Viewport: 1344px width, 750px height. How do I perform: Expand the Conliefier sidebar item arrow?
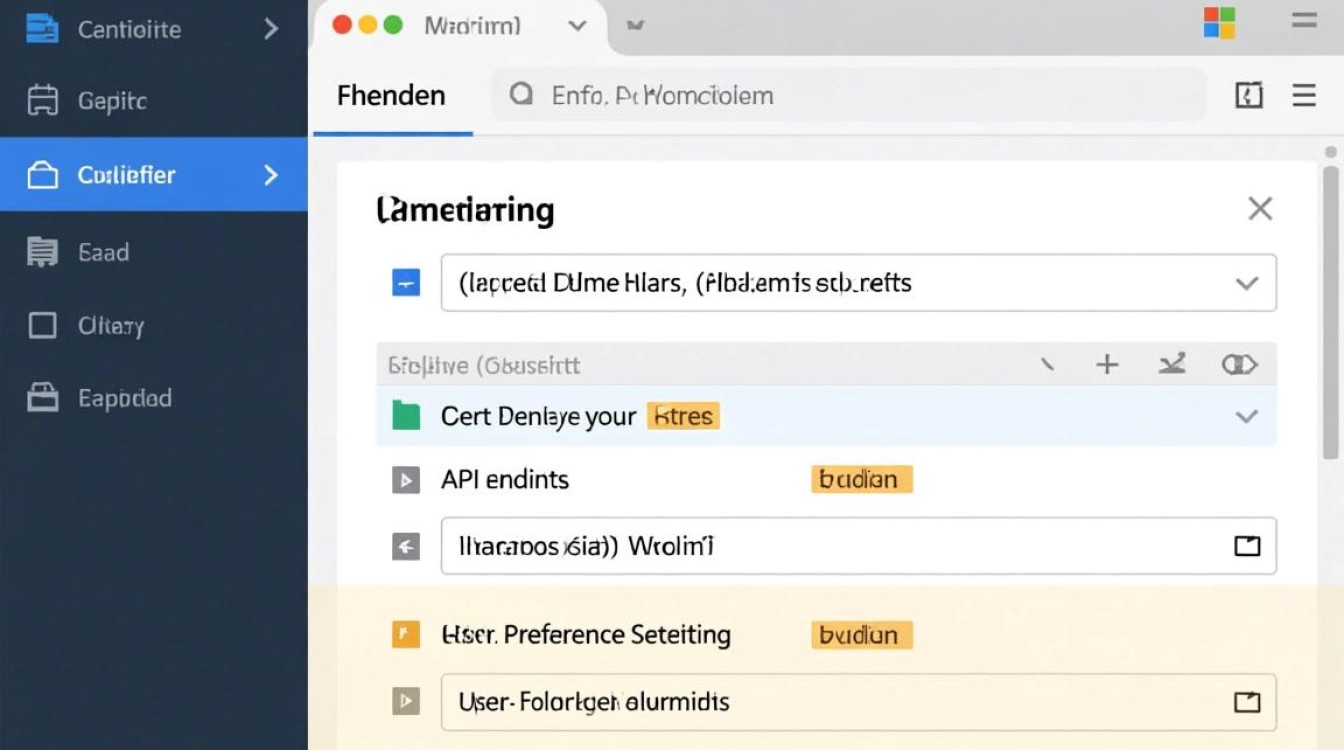pos(270,175)
